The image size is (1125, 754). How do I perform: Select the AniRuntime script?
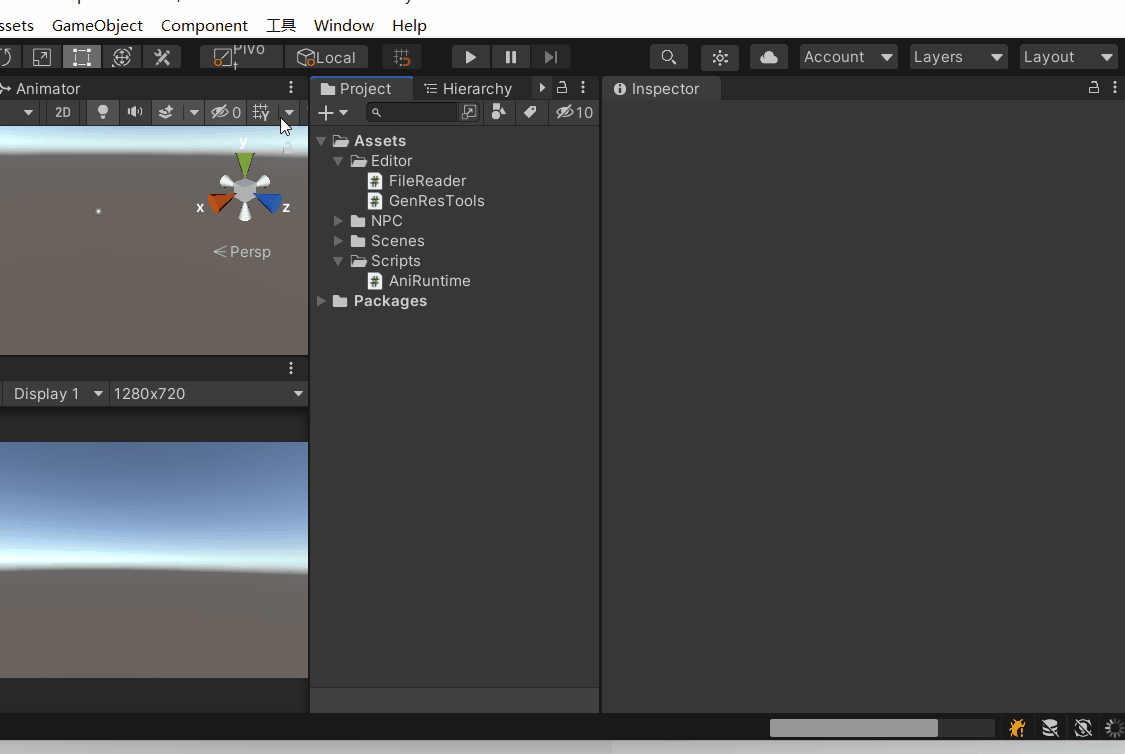coord(418,281)
